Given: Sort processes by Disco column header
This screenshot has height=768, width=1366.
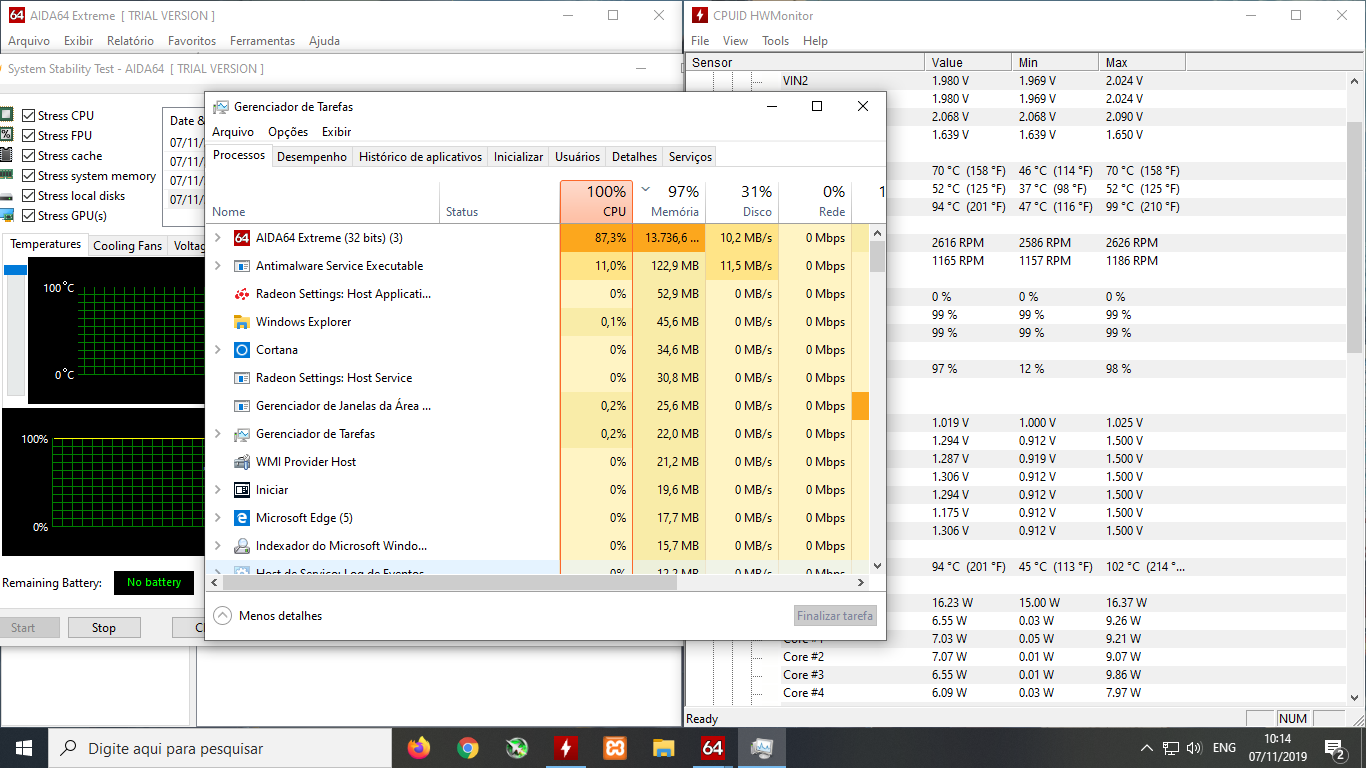Looking at the screenshot, I should (742, 201).
